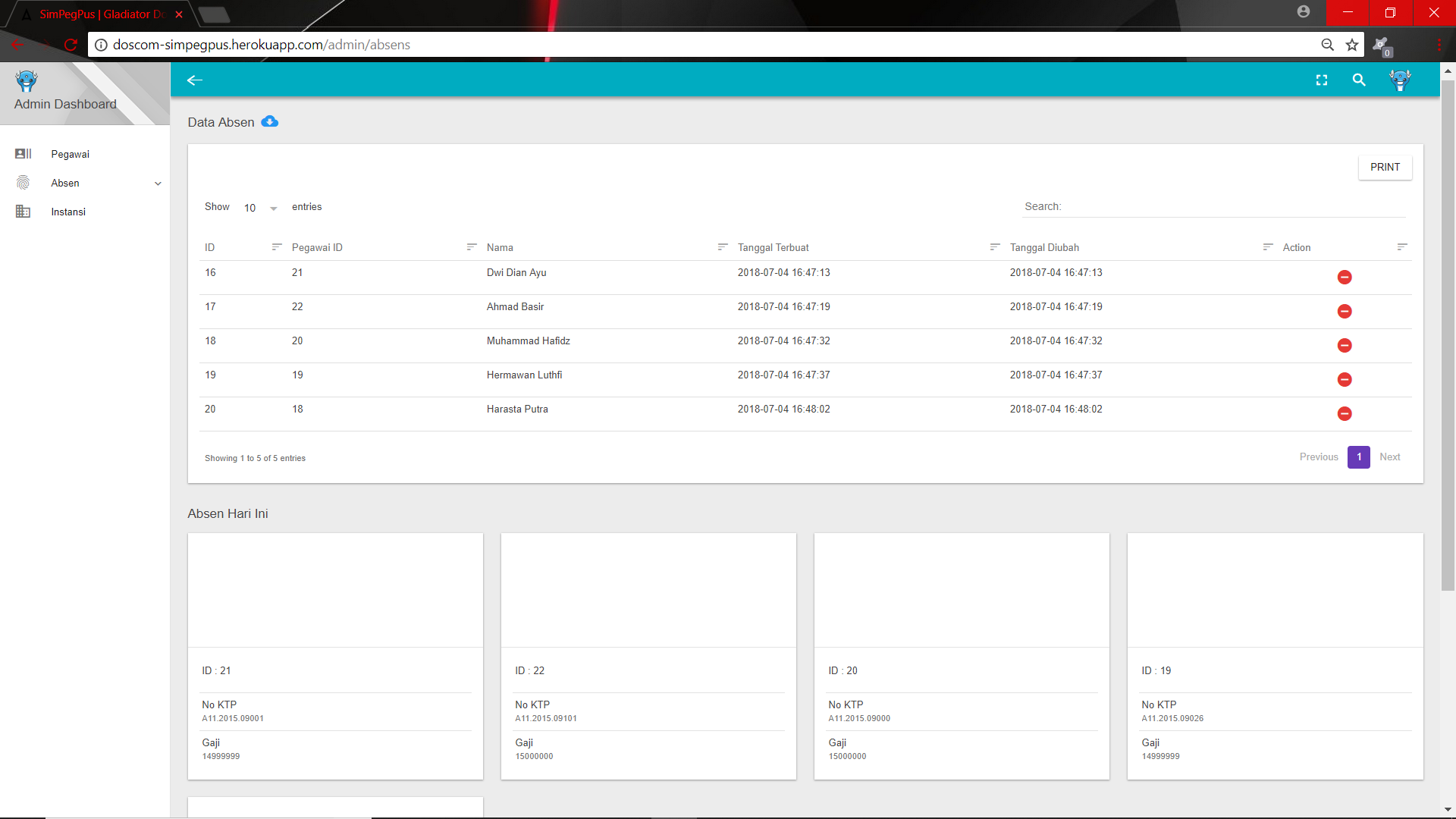The width and height of the screenshot is (1456, 819).
Task: Sort table by Tanggal Terbuat column
Action: pyautogui.click(x=773, y=248)
